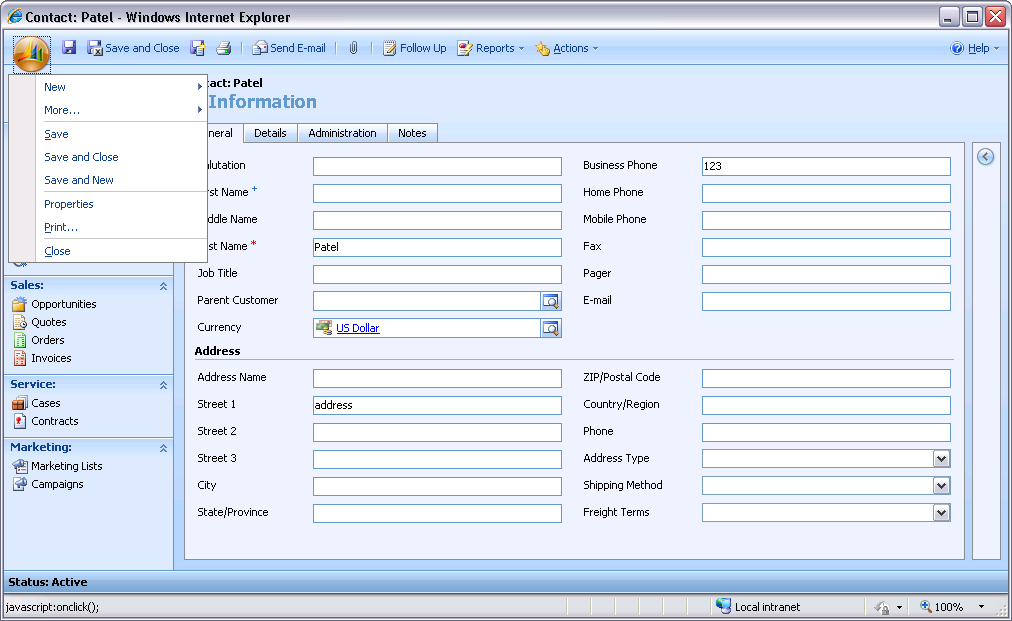Open the Address Type dropdown

pyautogui.click(x=941, y=458)
